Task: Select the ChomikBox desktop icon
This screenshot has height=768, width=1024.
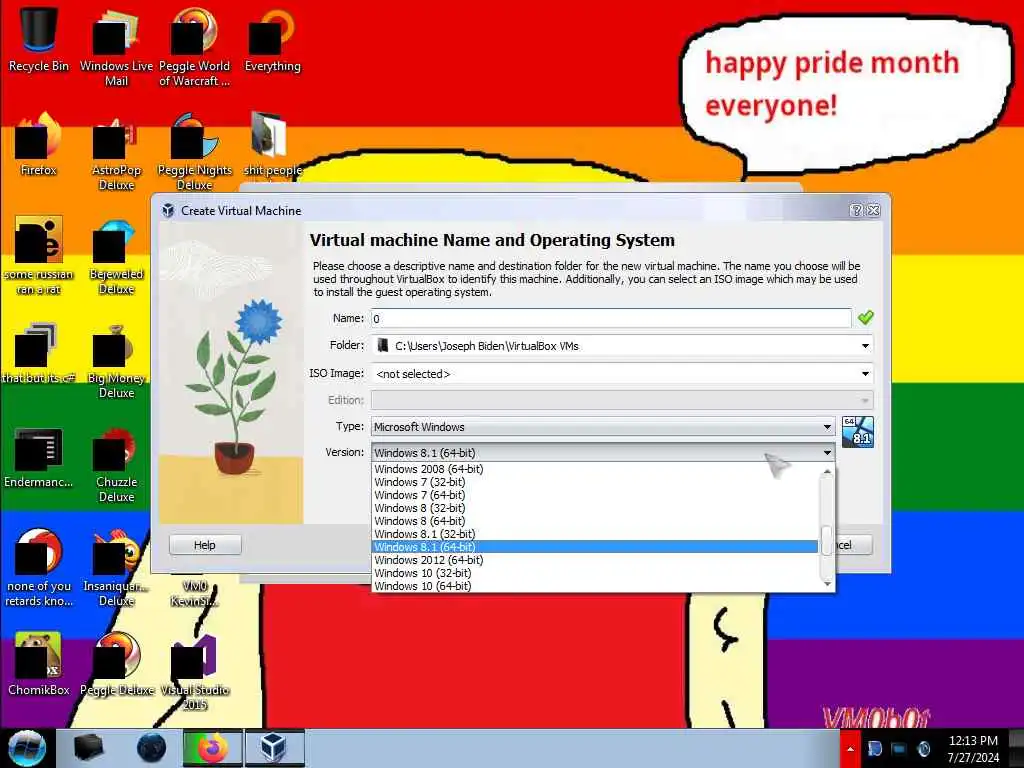Action: [39, 664]
